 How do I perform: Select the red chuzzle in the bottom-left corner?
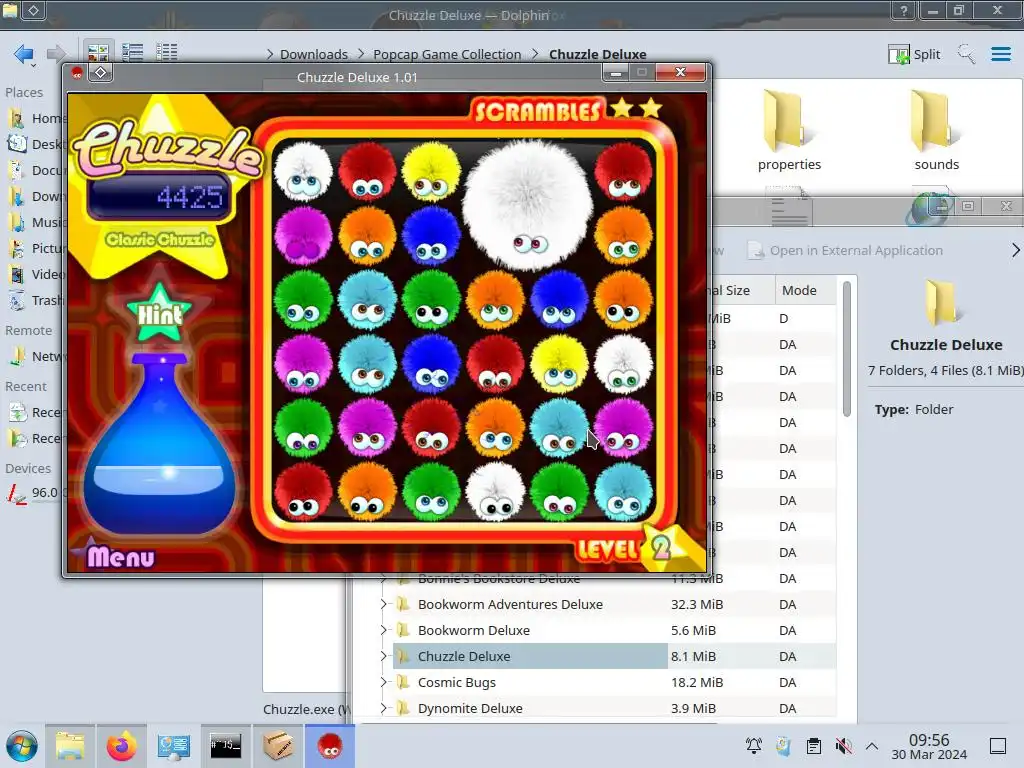303,491
